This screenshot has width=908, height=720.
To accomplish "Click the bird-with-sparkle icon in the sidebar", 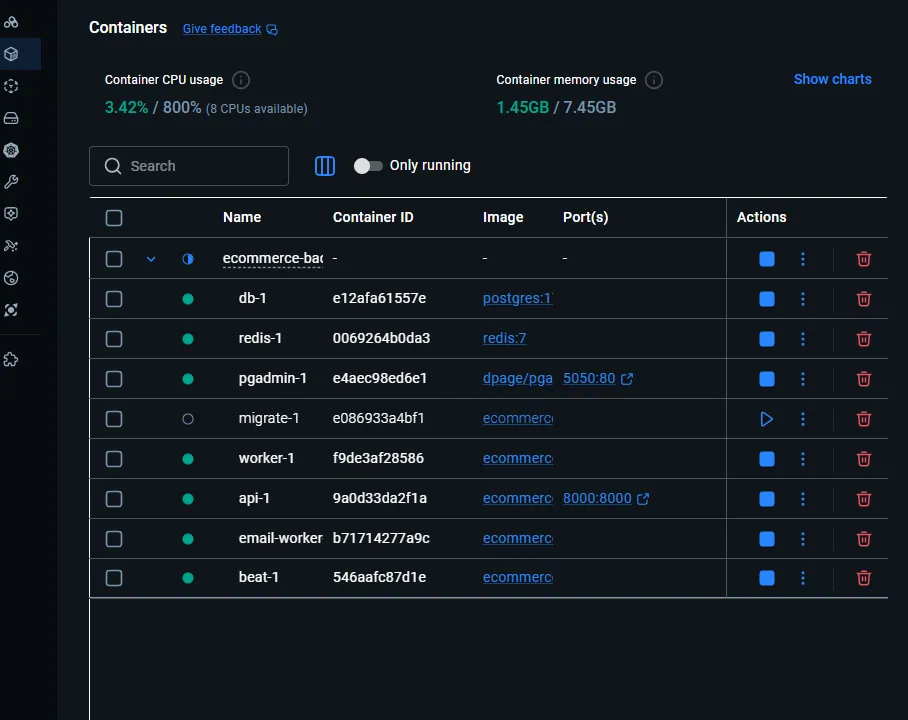I will click(x=12, y=246).
